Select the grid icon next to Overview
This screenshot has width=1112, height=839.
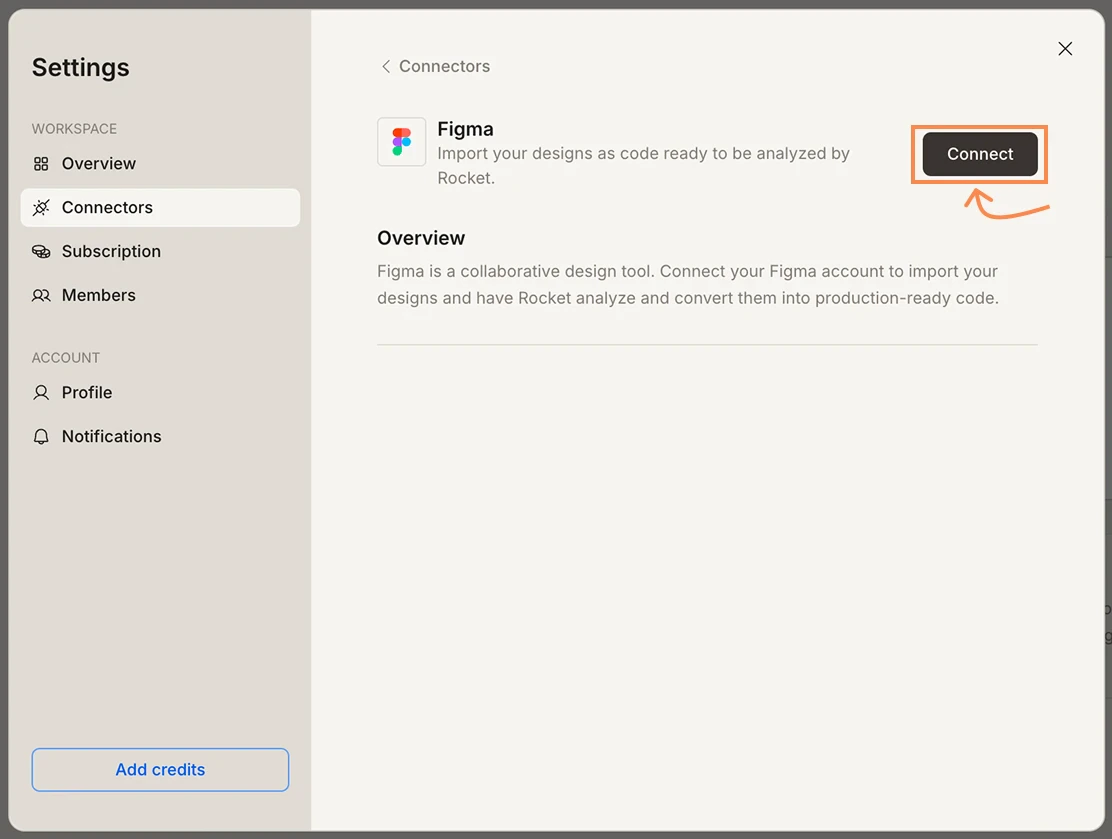41,163
